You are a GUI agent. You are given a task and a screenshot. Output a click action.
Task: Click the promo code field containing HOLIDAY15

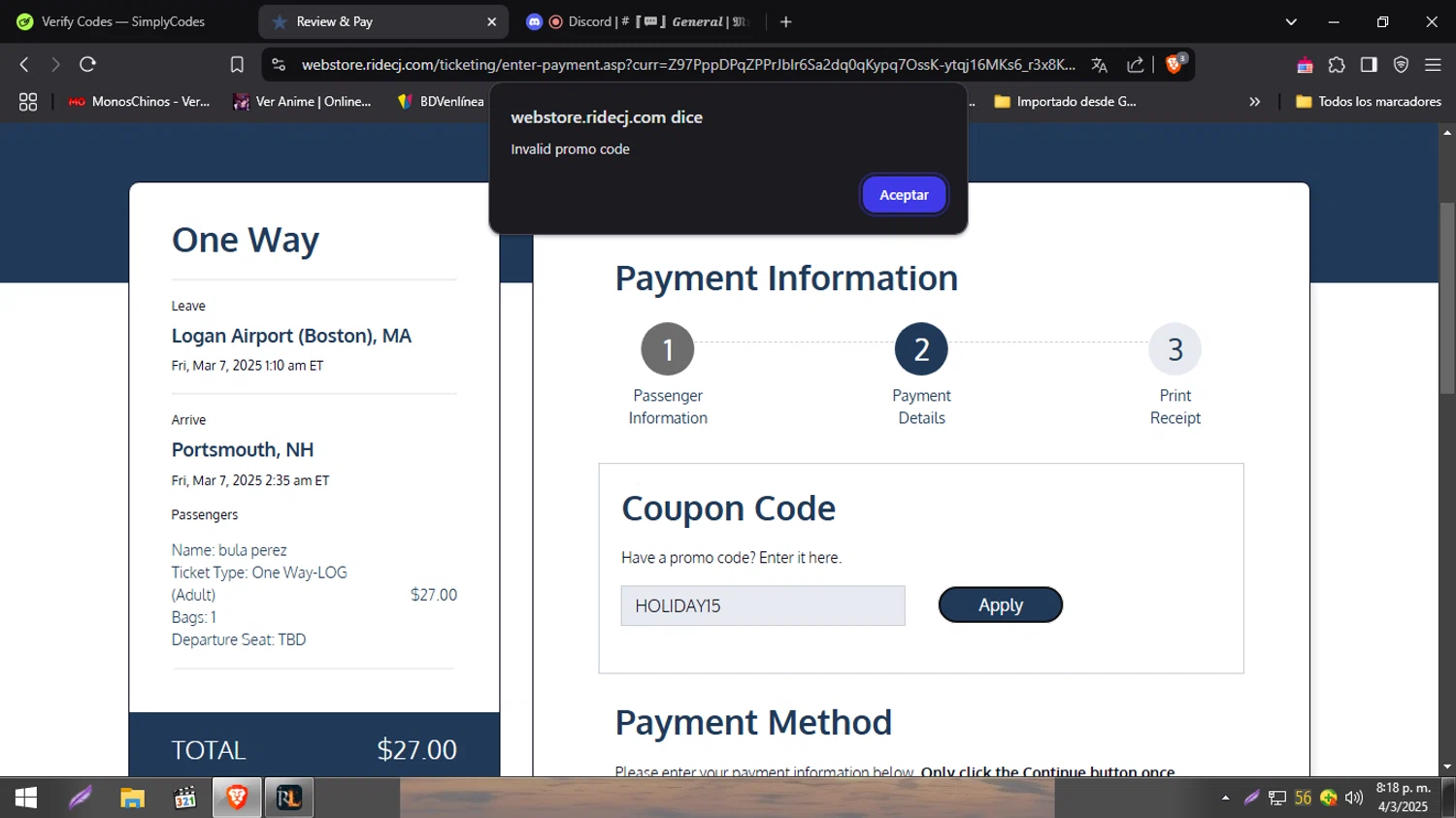[x=763, y=605]
